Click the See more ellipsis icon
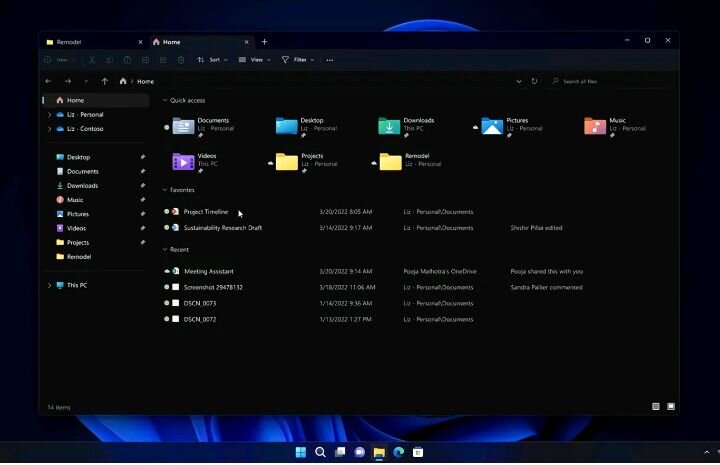Viewport: 720px width, 465px height. pos(330,60)
